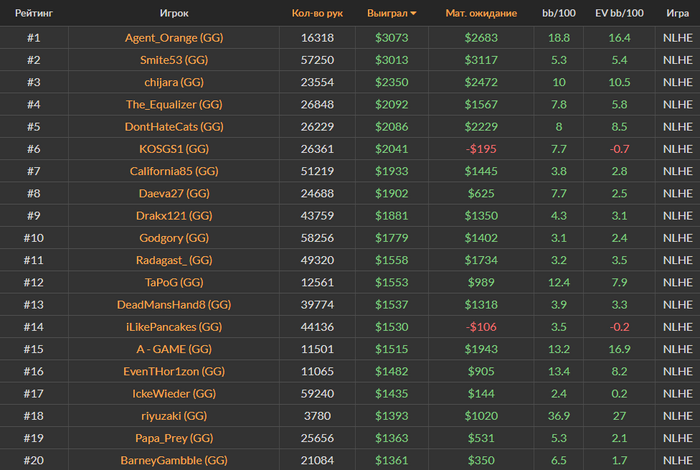Sort table by Мат. ожидание column
Screen dimensions: 700x470
tap(481, 14)
